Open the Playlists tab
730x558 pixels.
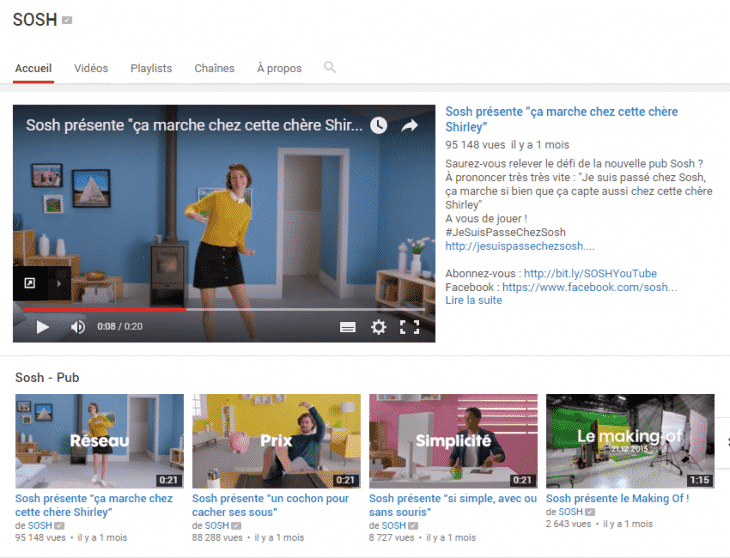coord(151,68)
